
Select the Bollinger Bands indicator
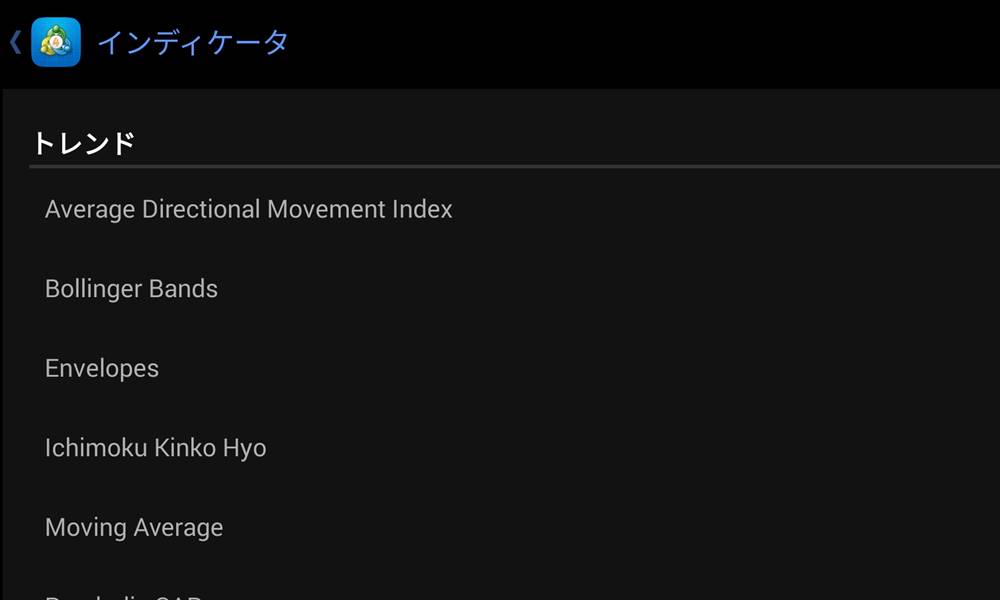point(131,288)
